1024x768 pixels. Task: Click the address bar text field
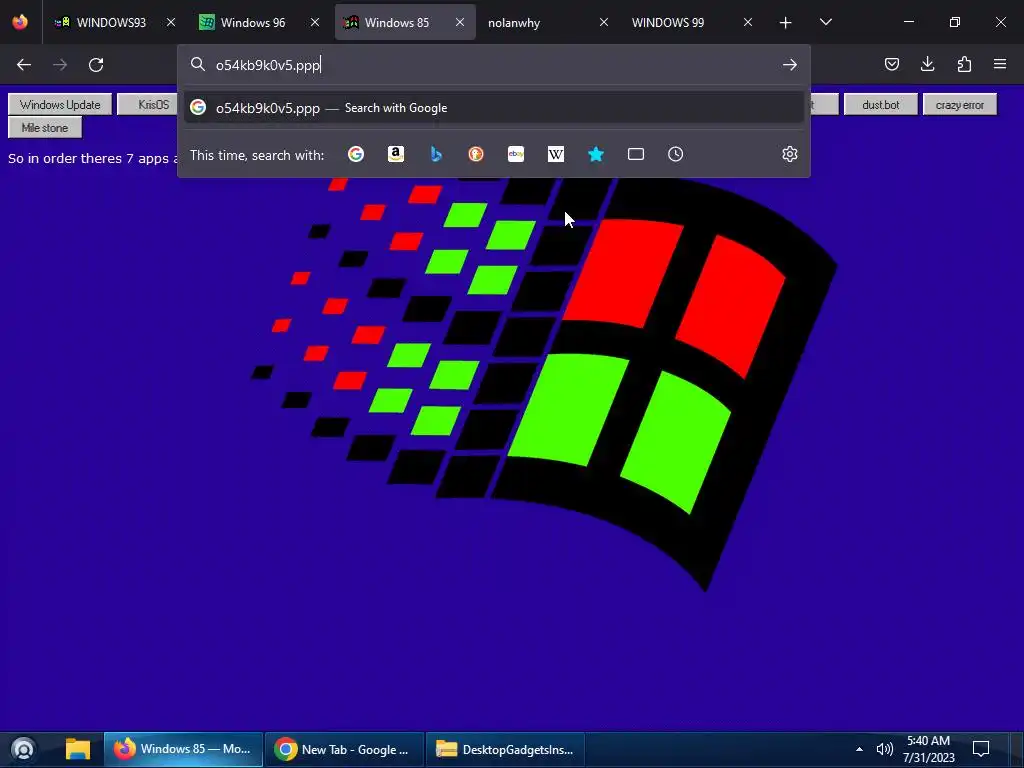(493, 65)
